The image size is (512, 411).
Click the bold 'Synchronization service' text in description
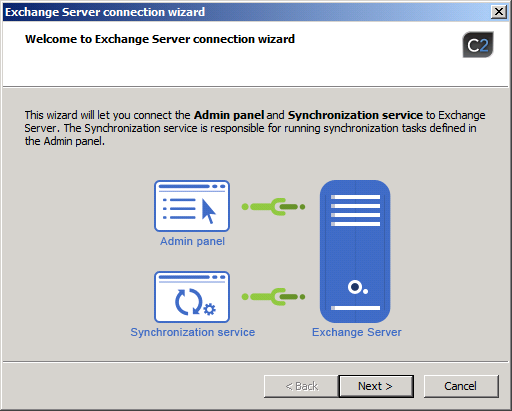click(355, 115)
